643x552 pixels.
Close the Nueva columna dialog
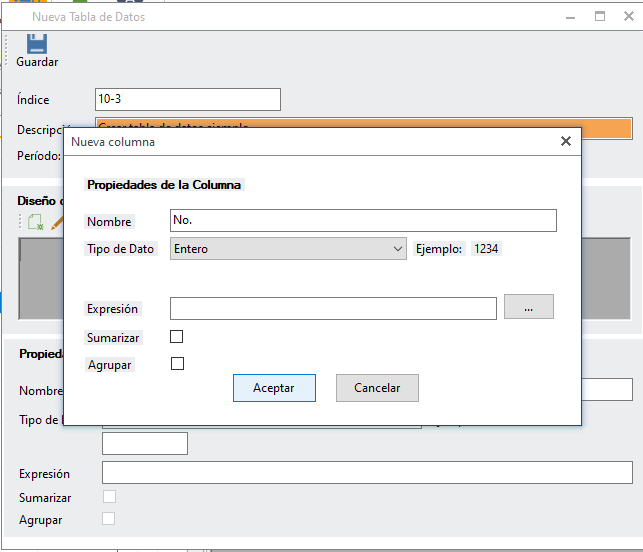pyautogui.click(x=566, y=142)
